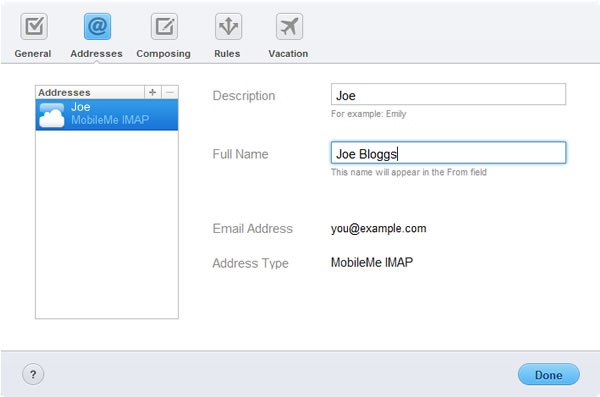
Task: Switch to the Rules tab label
Action: (227, 54)
